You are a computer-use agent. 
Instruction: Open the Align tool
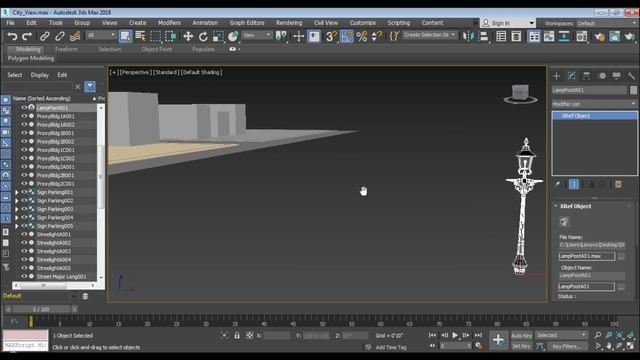484,37
